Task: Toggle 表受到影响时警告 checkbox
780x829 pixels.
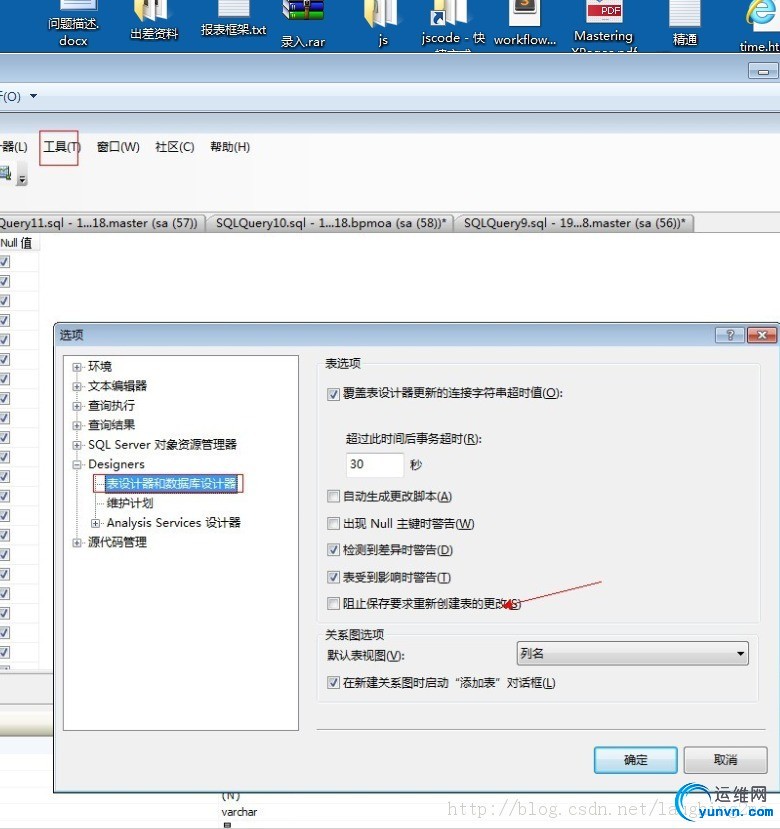Action: [x=333, y=577]
